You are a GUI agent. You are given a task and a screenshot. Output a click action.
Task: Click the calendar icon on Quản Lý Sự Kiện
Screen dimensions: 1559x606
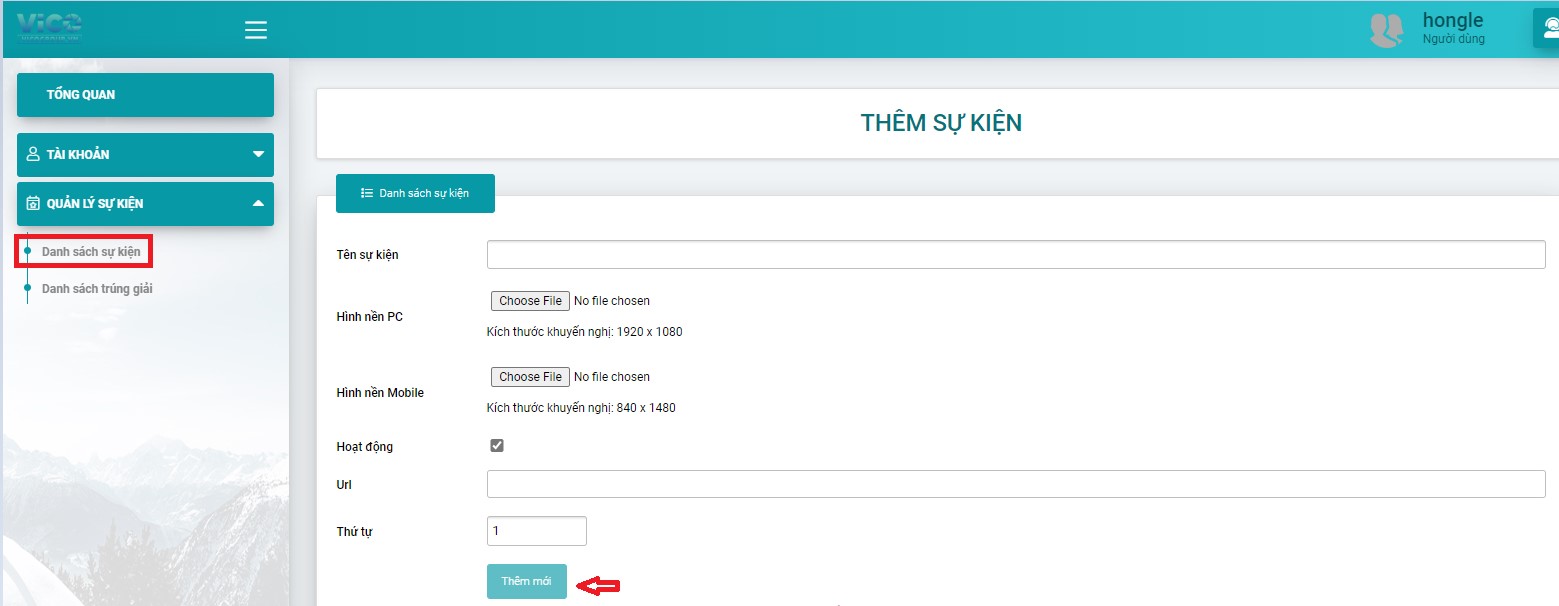pyautogui.click(x=33, y=203)
